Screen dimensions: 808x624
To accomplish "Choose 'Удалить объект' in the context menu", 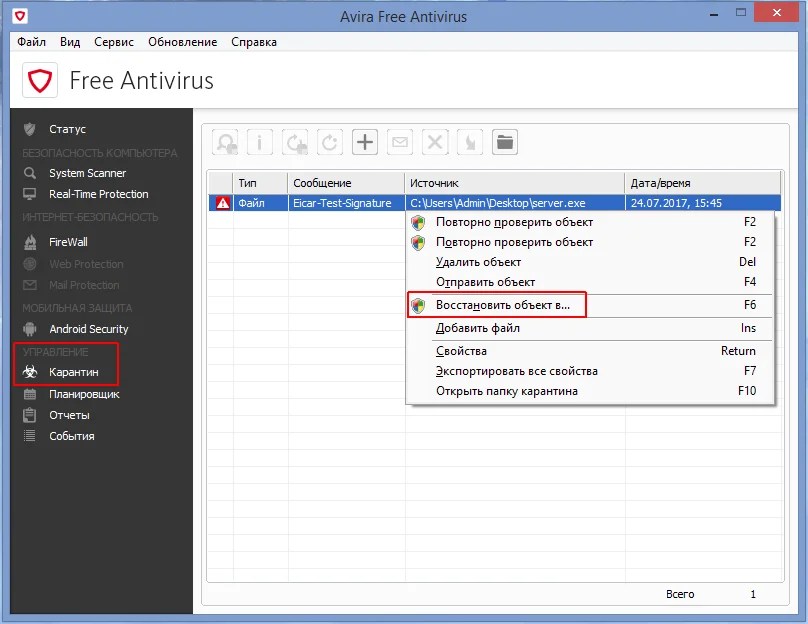I will pyautogui.click(x=478, y=262).
